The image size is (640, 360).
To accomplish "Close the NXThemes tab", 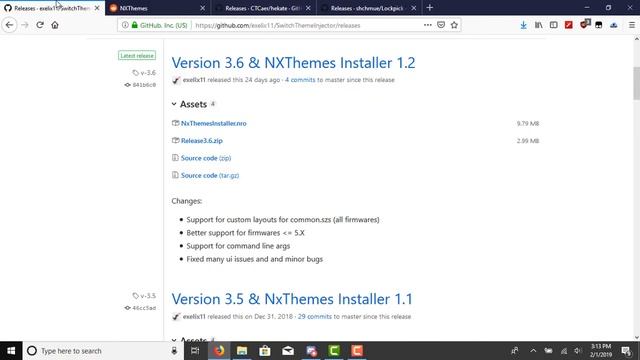I will coord(202,8).
